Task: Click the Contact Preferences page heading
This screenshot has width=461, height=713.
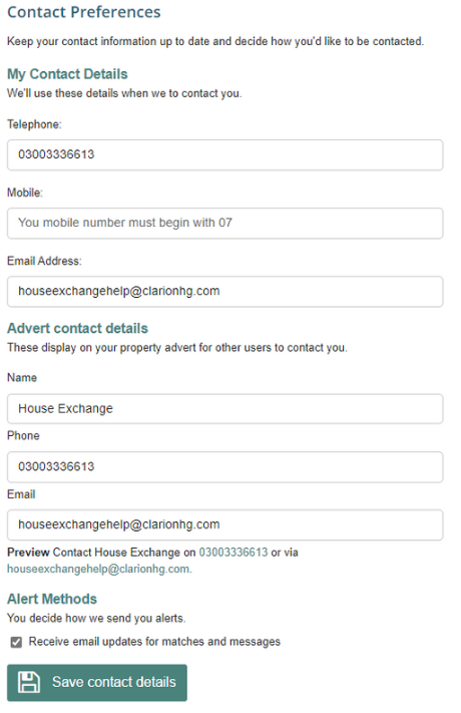Action: 84,12
